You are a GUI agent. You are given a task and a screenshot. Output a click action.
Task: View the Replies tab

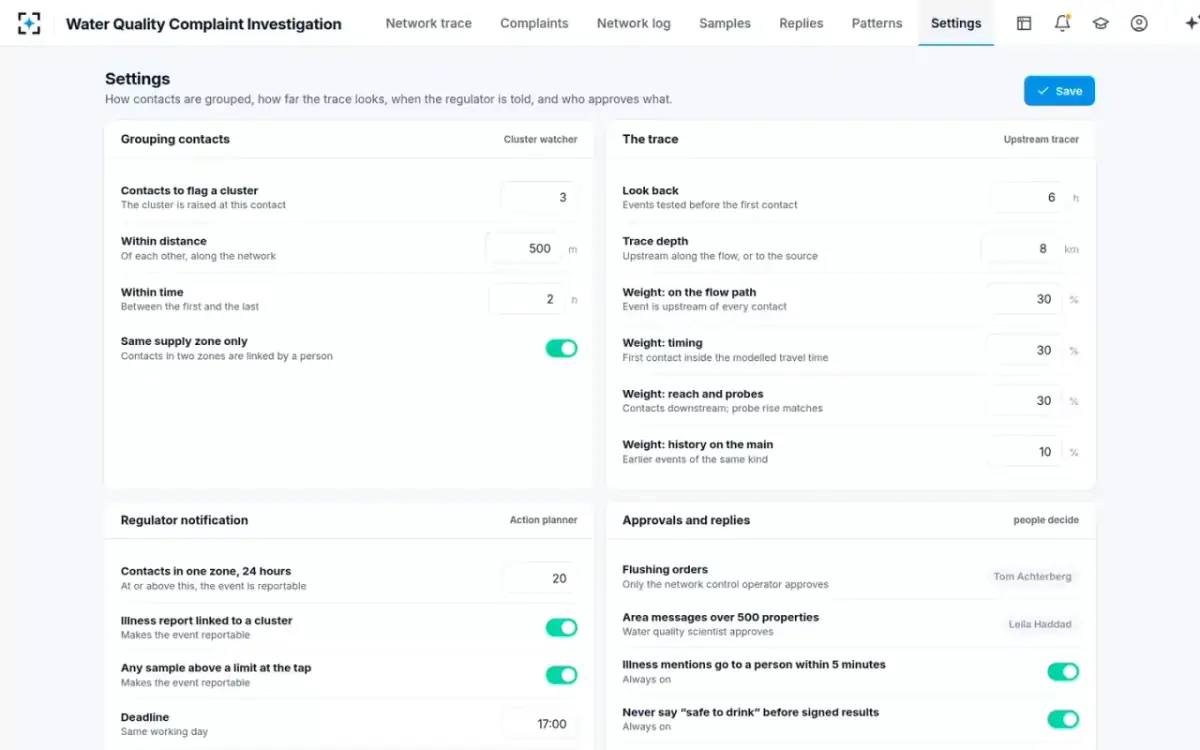801,23
